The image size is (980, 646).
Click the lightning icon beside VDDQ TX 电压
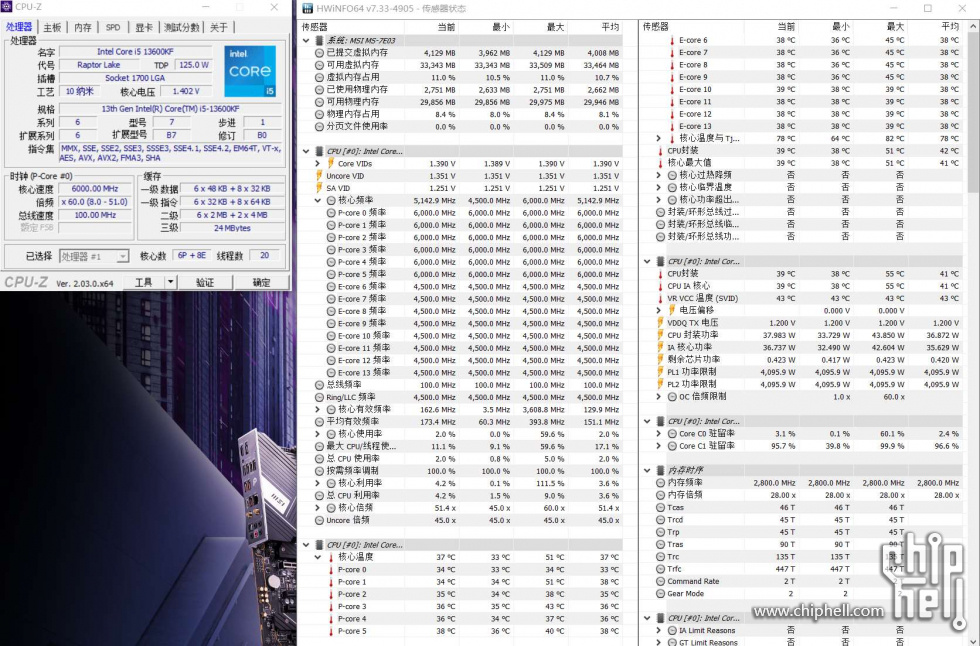661,323
